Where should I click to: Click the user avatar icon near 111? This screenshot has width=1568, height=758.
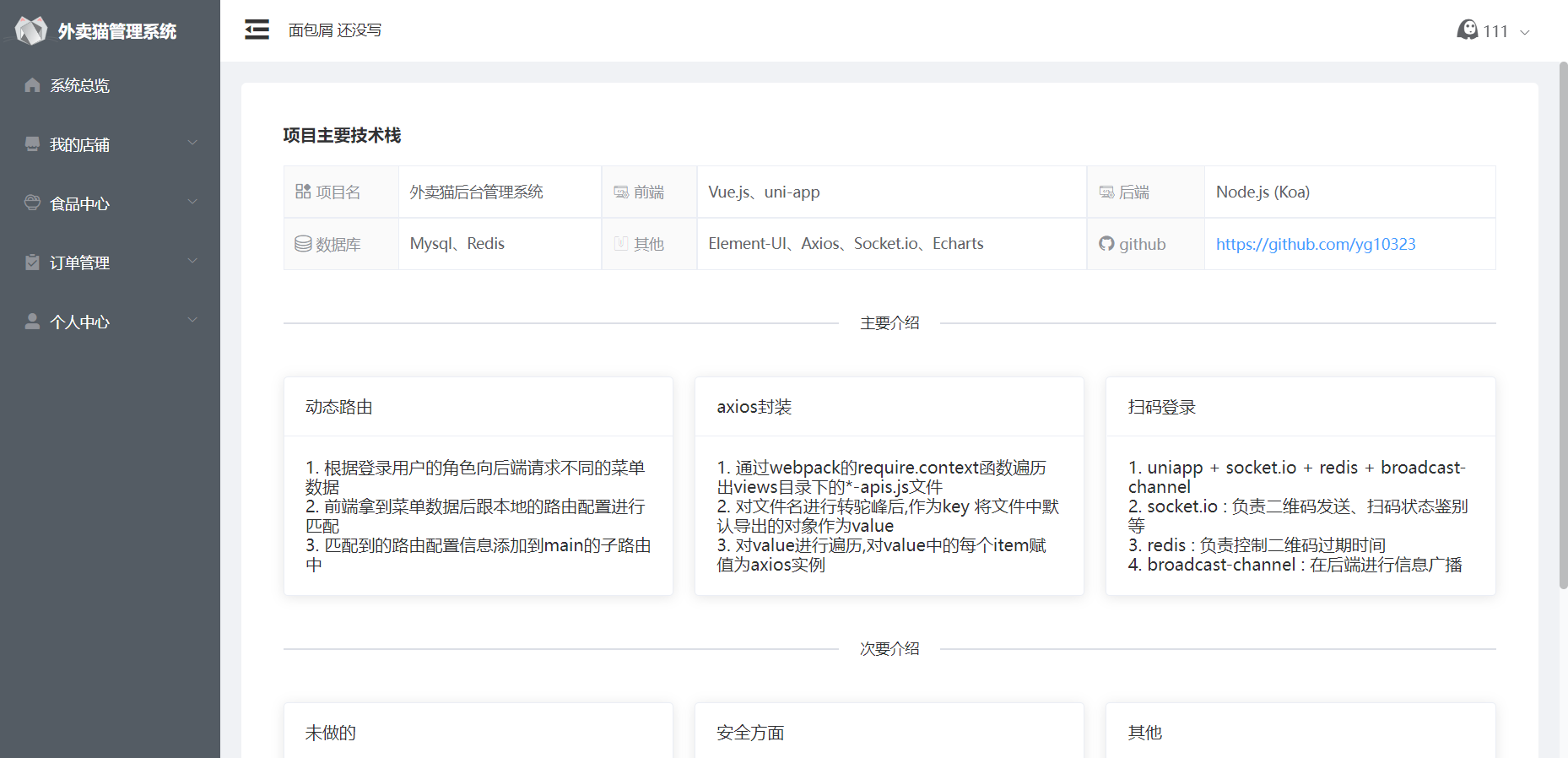coord(1468,30)
